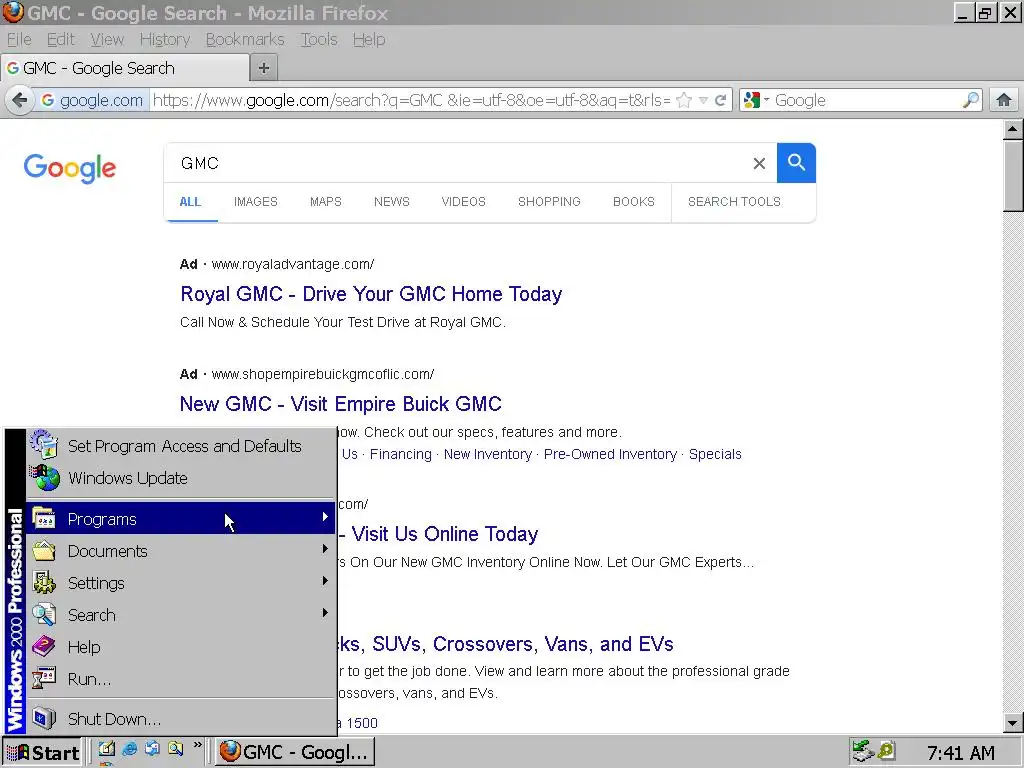Expand the Search submenu in Start menu
Screen dimensions: 1024x768
point(181,615)
